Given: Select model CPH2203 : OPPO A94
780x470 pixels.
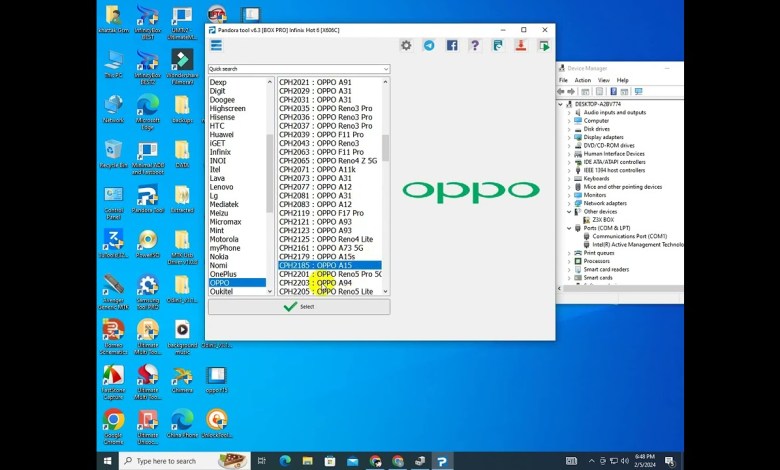Looking at the screenshot, I should tap(315, 282).
